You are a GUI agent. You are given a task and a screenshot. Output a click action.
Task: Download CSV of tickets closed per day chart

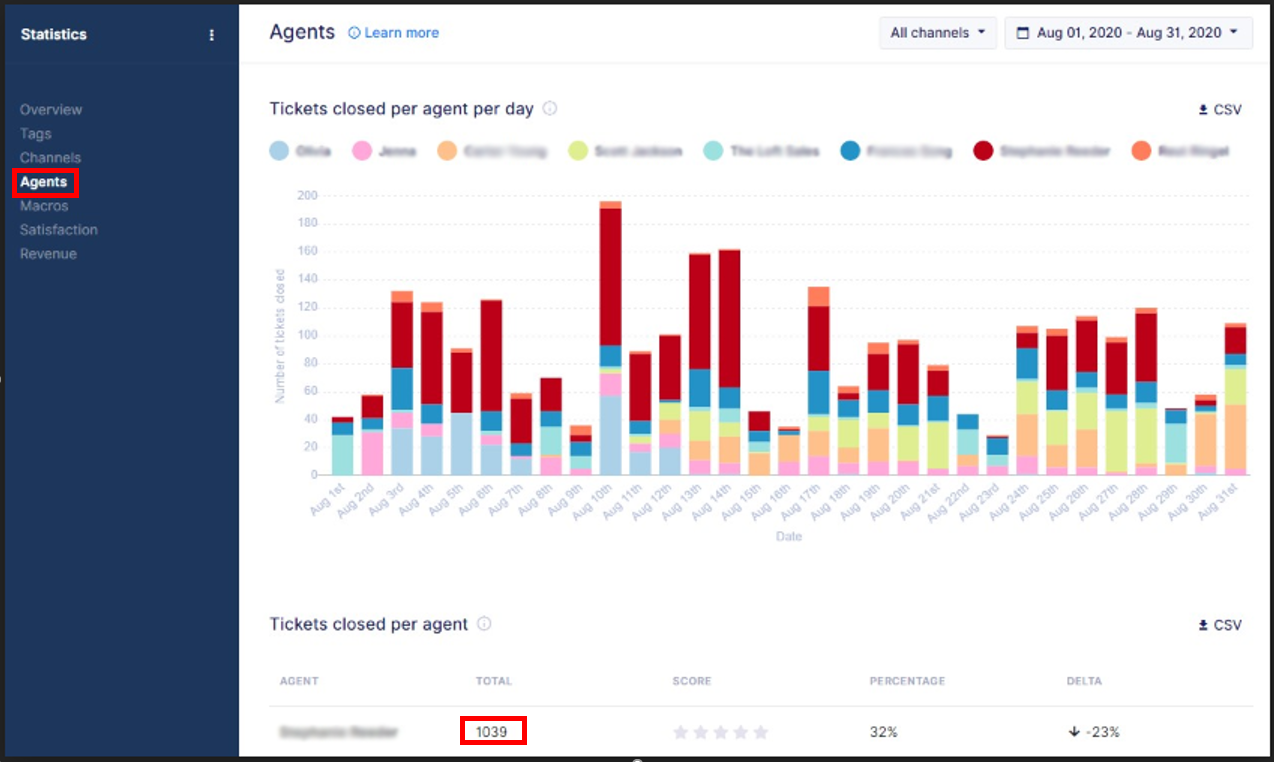(x=1220, y=110)
